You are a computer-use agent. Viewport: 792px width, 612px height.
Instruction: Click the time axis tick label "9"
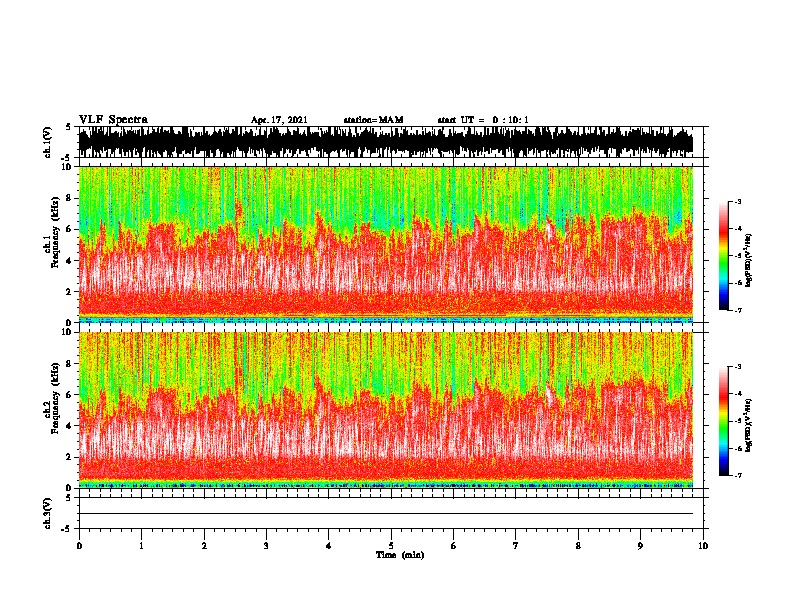point(640,546)
